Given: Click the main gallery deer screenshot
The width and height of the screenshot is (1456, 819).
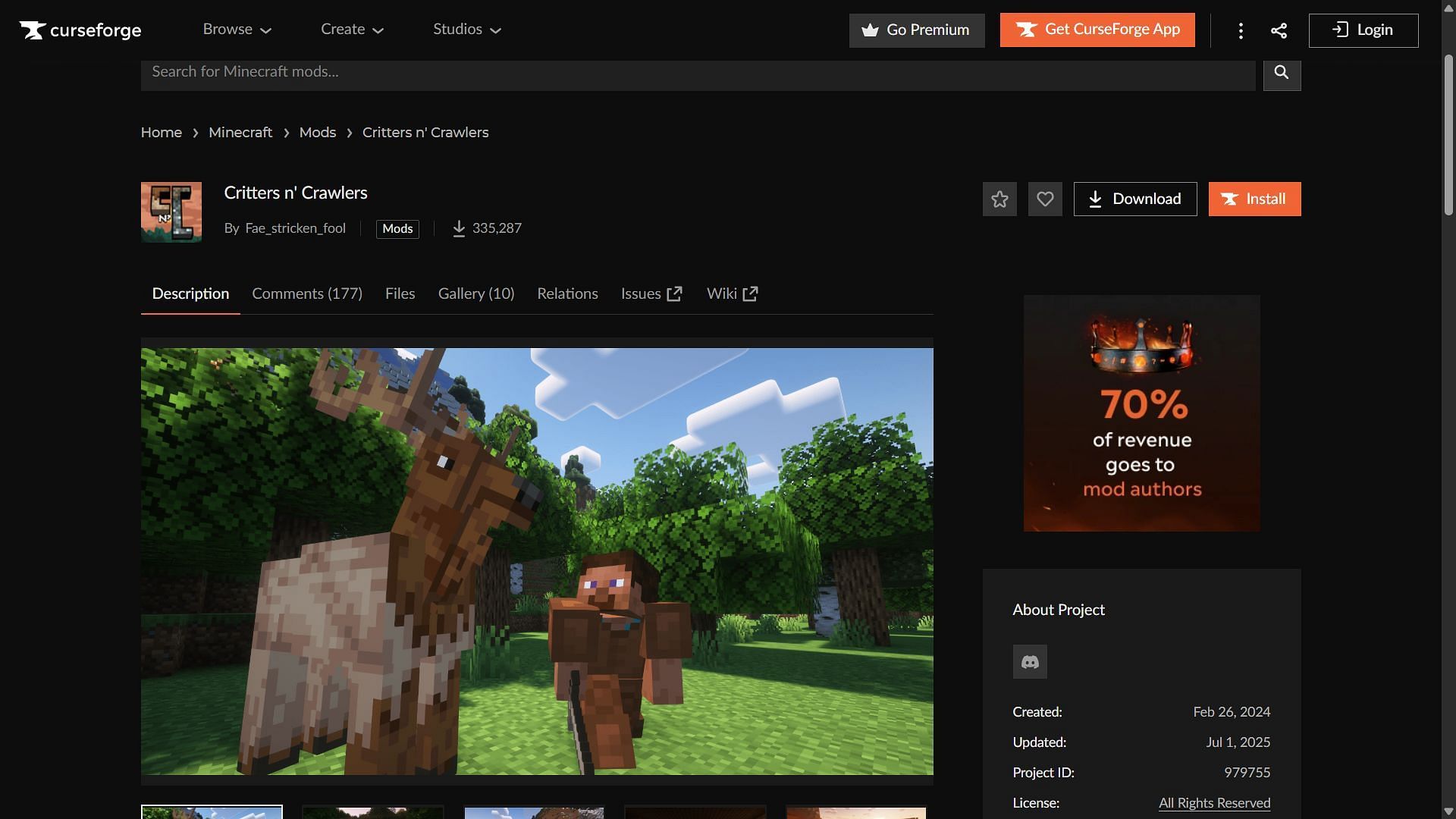Looking at the screenshot, I should [537, 561].
